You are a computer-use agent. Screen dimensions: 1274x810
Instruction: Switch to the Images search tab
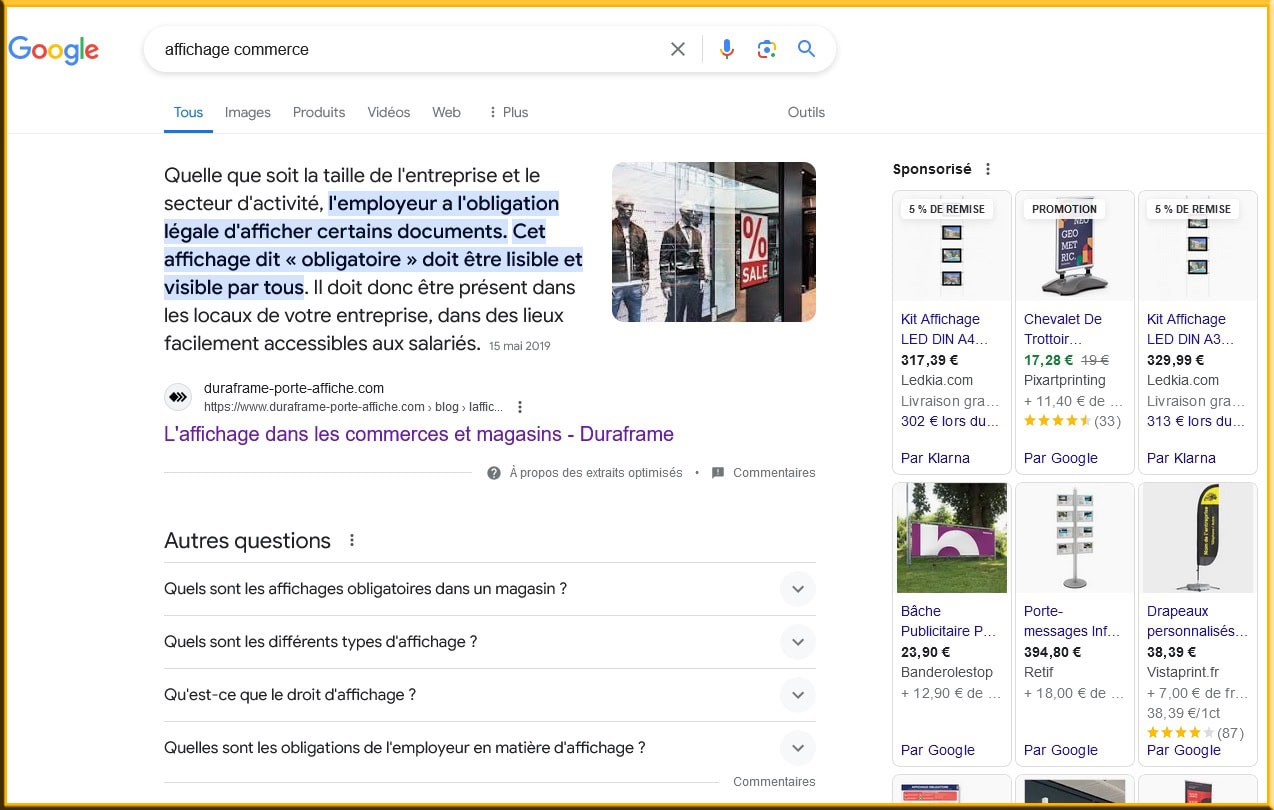click(247, 112)
